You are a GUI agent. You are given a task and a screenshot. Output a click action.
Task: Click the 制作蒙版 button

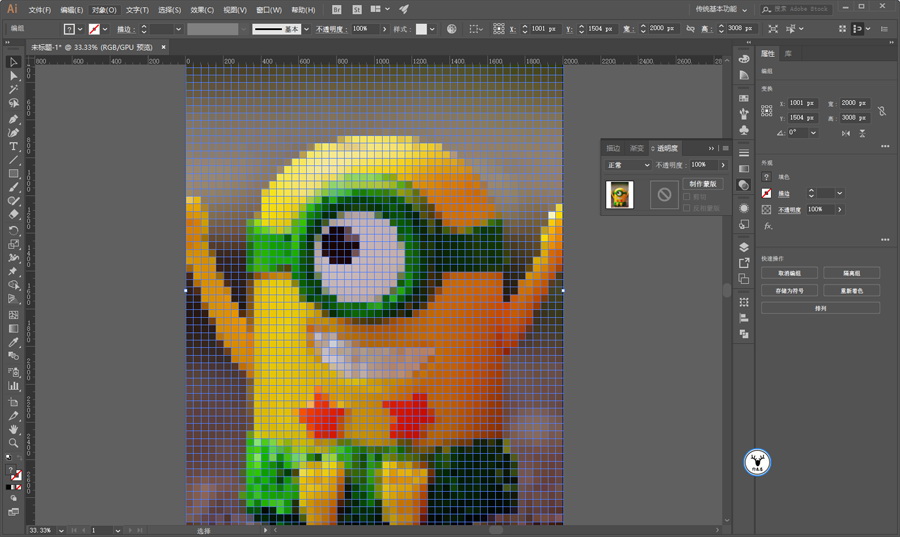point(702,184)
